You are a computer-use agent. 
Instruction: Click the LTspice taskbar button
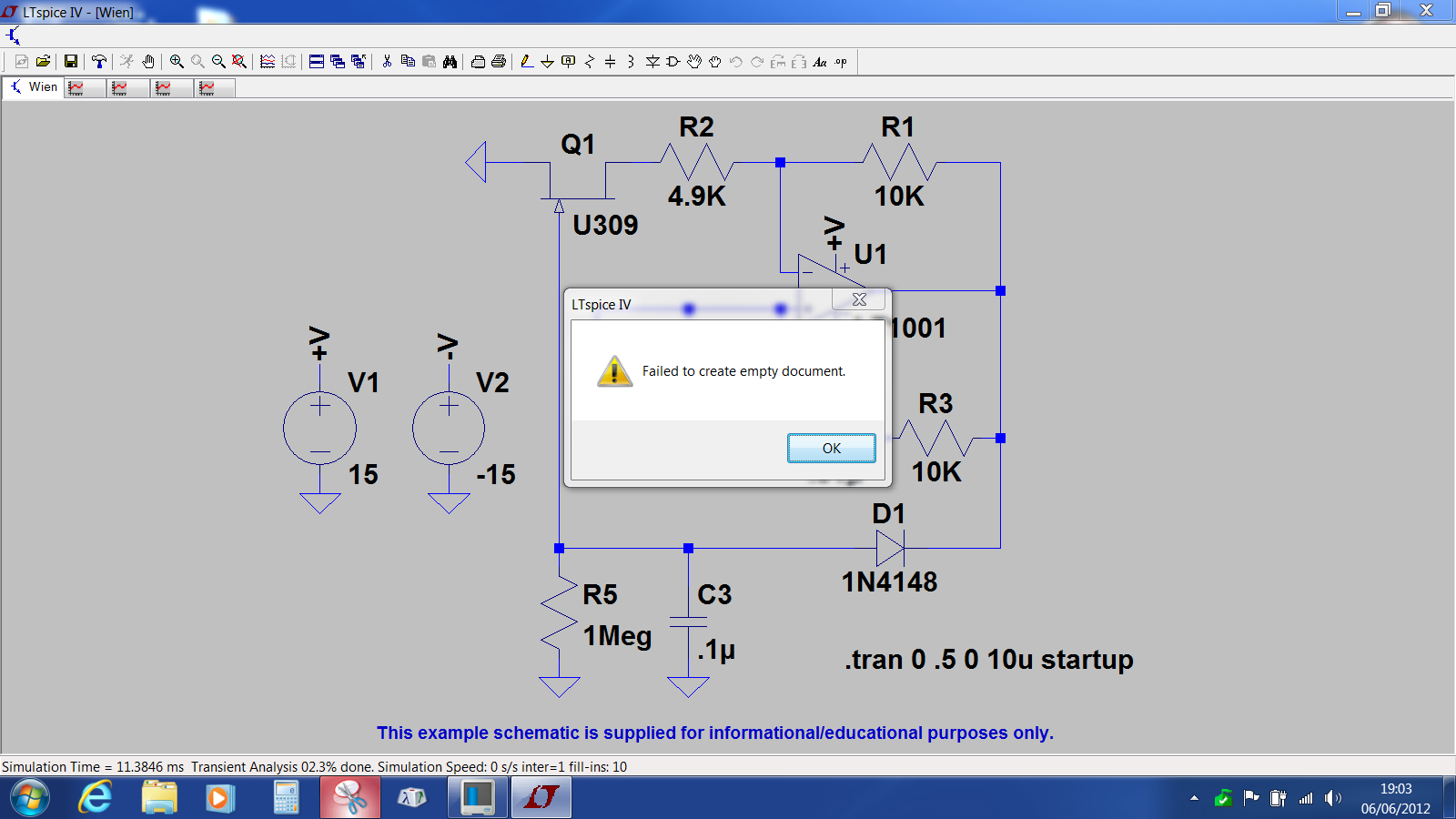(x=541, y=798)
